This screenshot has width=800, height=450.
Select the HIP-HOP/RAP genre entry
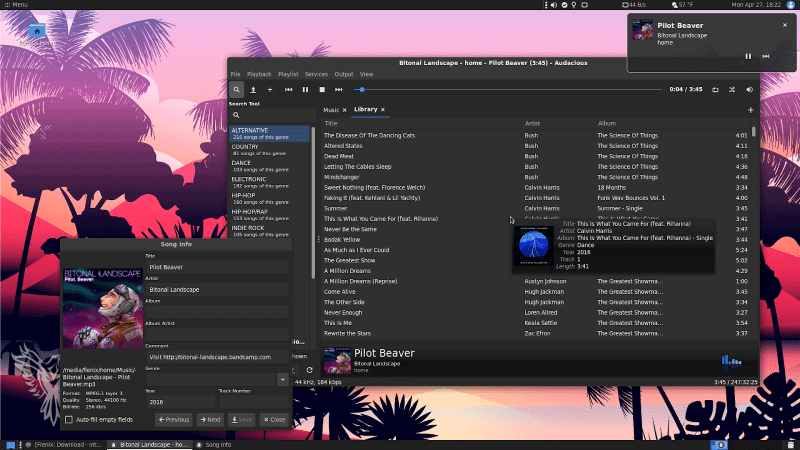269,215
